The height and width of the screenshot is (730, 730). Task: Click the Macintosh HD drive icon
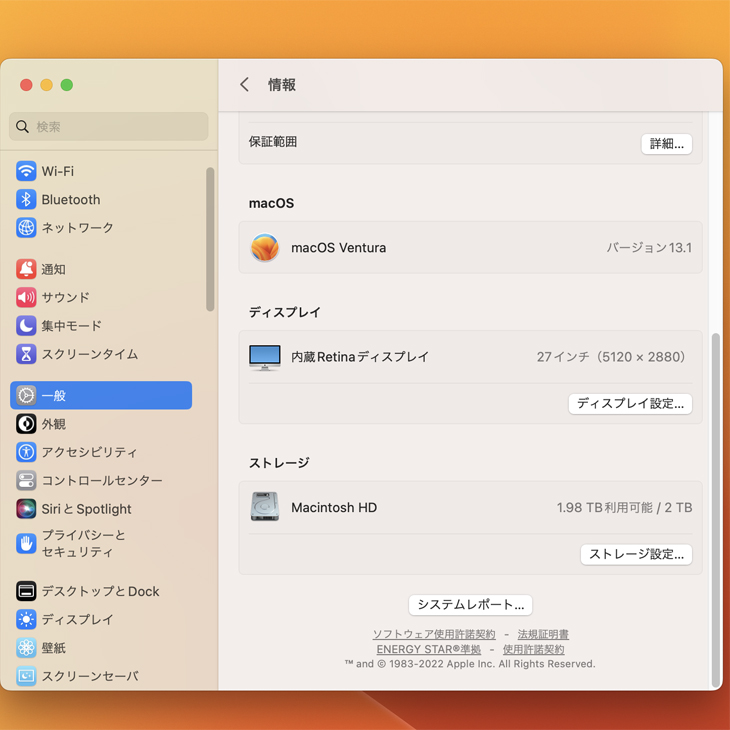pos(265,507)
